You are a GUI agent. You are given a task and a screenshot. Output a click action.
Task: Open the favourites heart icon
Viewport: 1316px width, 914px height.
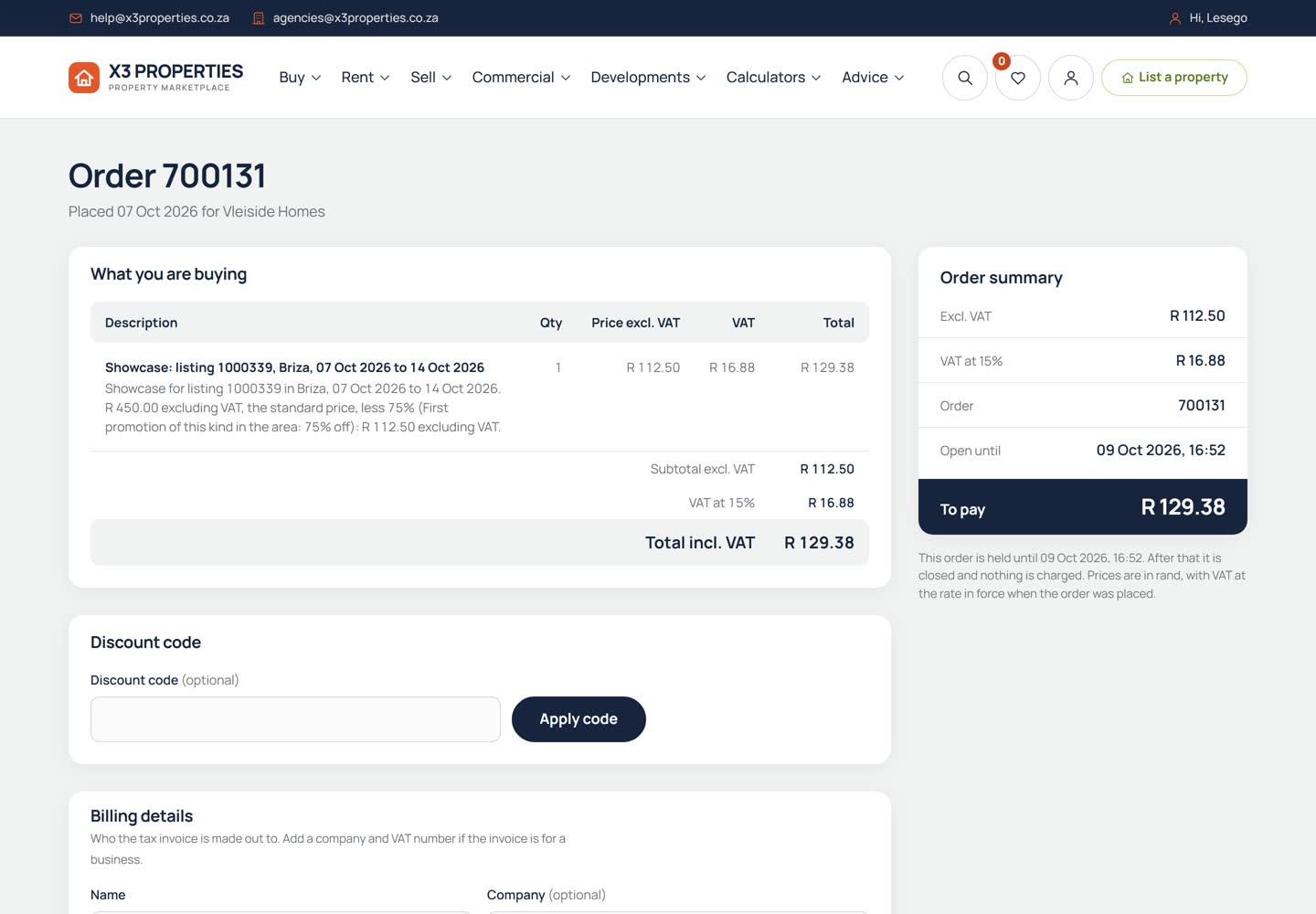tap(1018, 78)
